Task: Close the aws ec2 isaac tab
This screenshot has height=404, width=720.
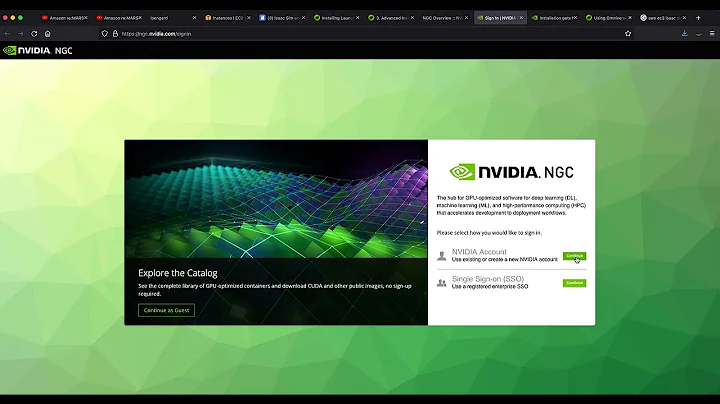Action: (684, 18)
